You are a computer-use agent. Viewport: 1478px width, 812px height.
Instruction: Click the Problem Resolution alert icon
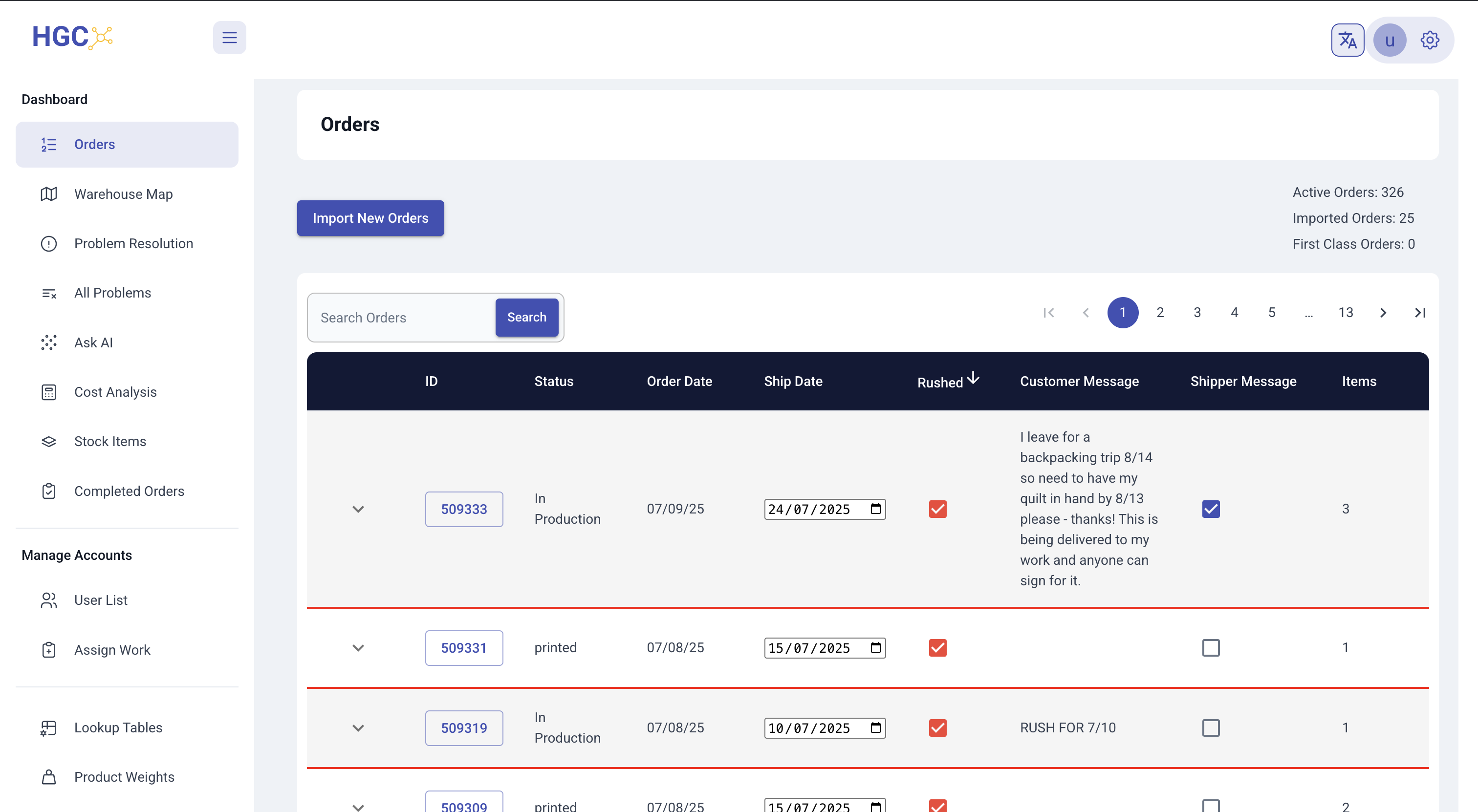coord(49,244)
